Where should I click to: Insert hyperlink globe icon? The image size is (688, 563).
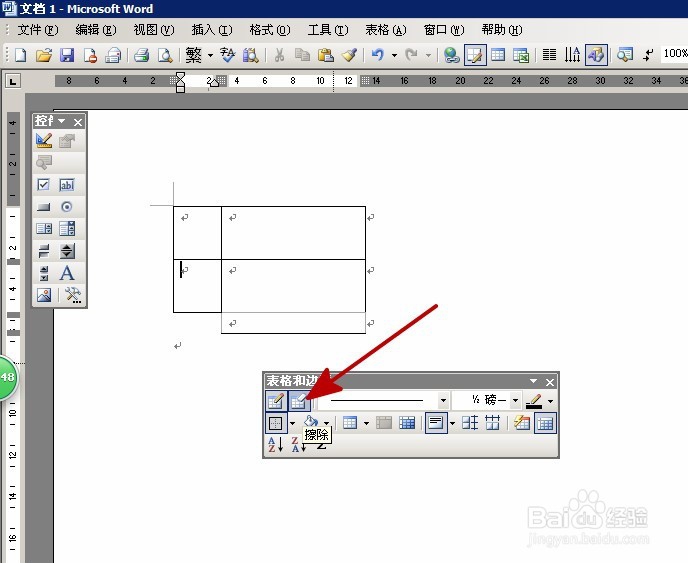452,55
